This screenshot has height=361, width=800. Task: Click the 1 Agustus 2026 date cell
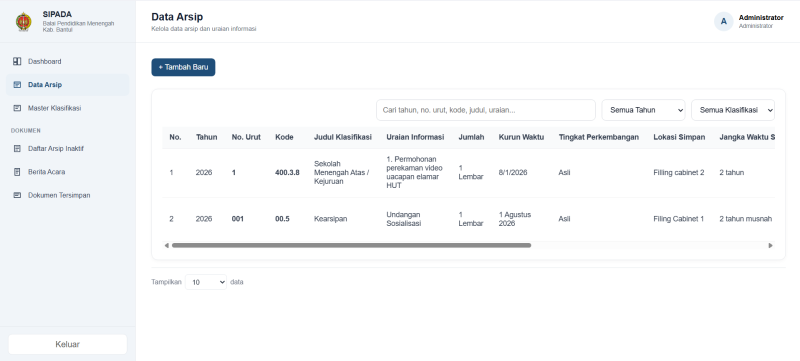click(515, 219)
